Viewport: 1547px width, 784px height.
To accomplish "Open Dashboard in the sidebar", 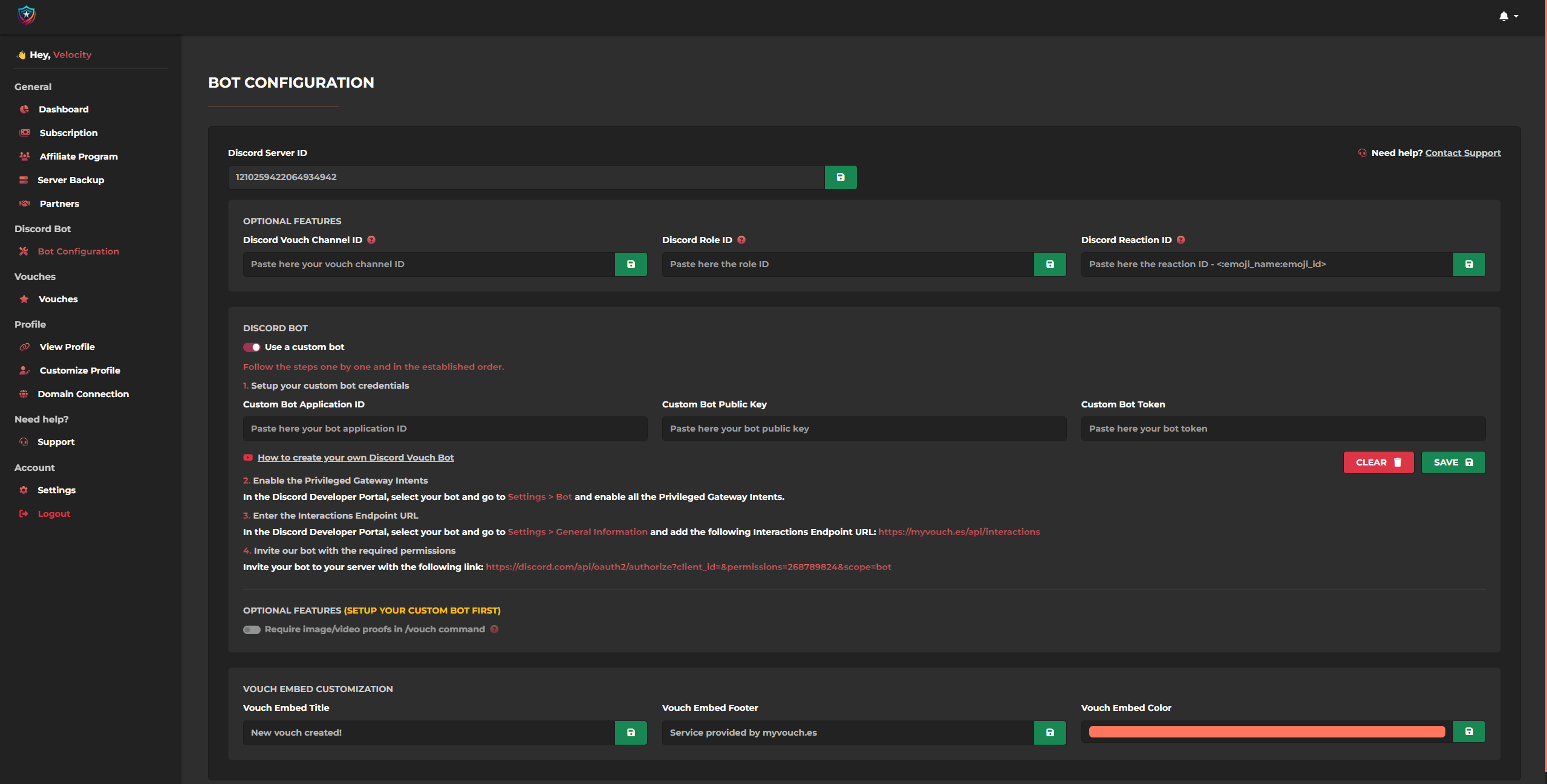I will click(64, 109).
